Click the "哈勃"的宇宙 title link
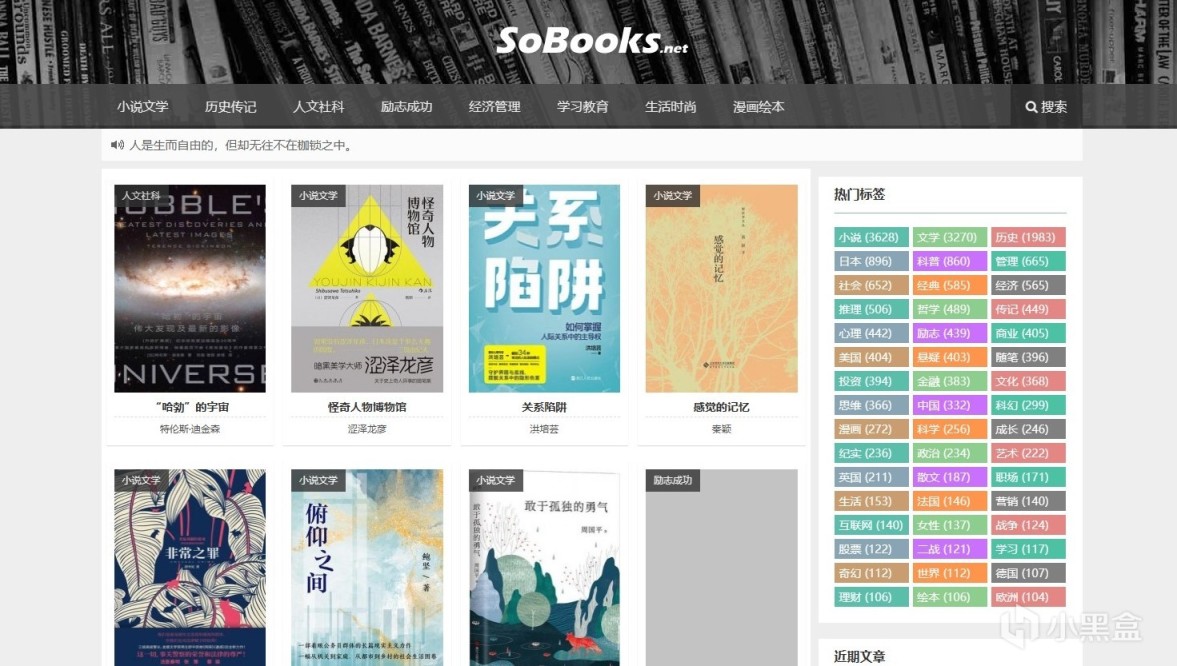This screenshot has height=666, width=1177. (192, 407)
